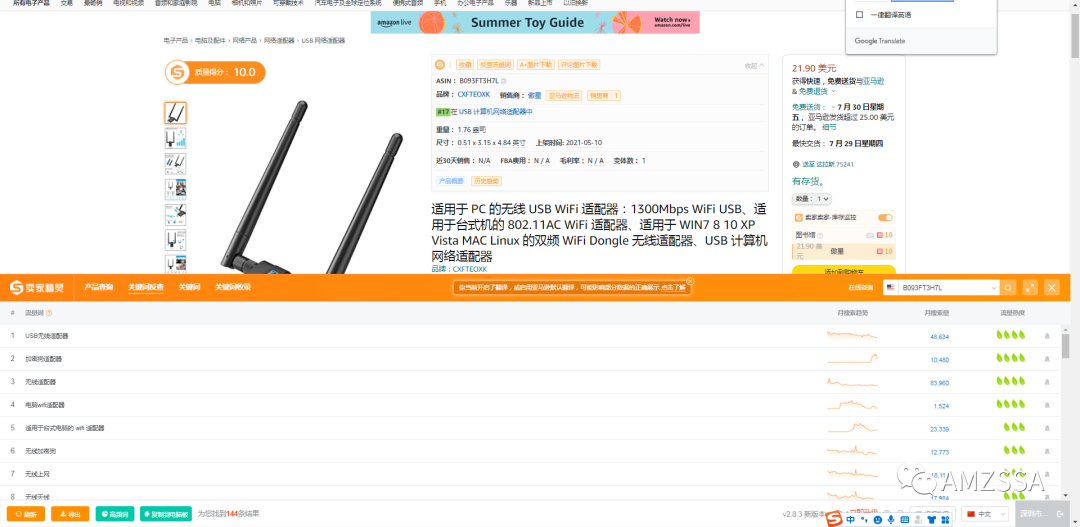Click the 导出 export button
The image size is (1080, 527).
(x=70, y=514)
